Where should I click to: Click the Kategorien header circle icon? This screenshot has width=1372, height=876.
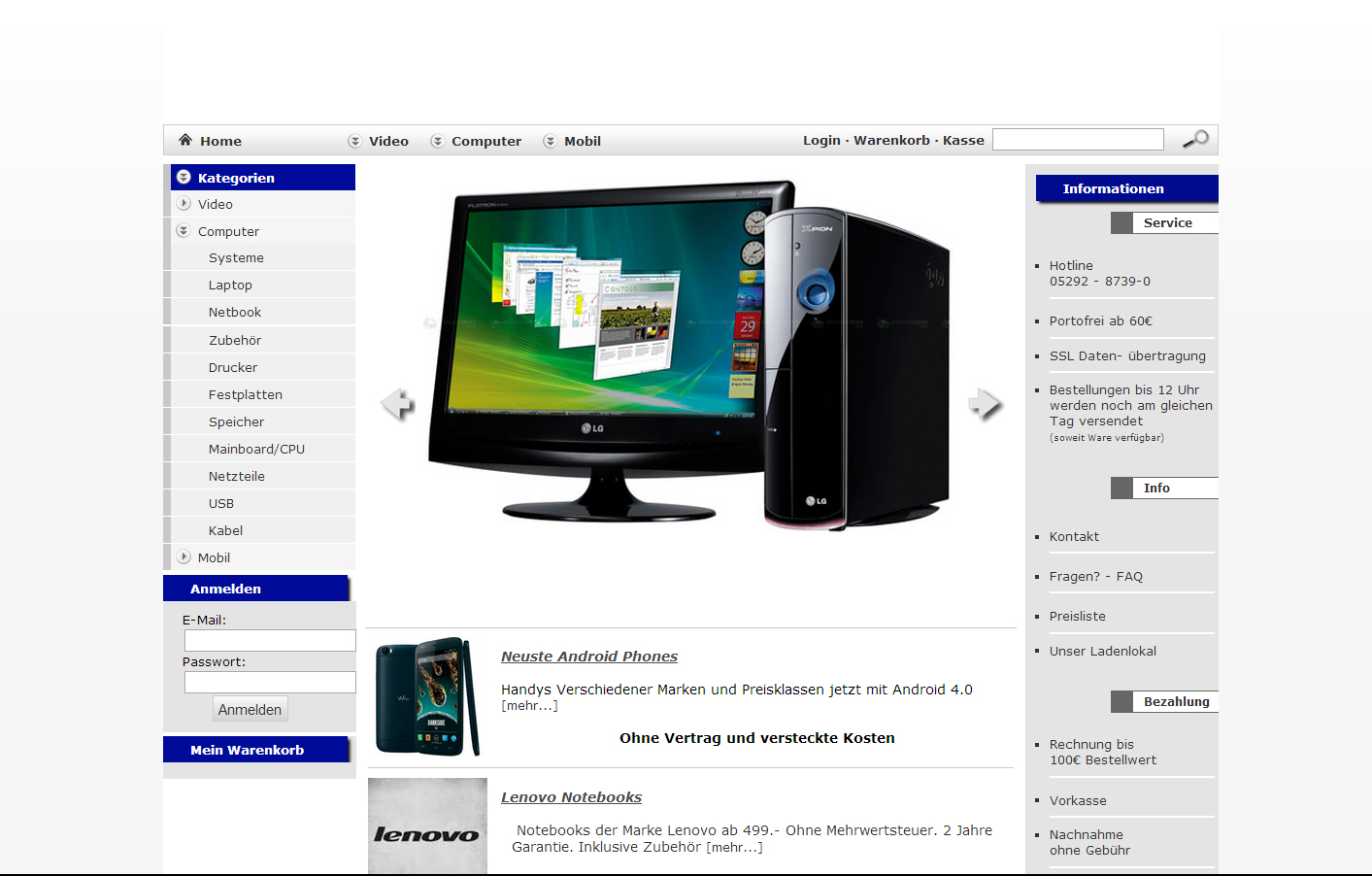click(x=184, y=177)
